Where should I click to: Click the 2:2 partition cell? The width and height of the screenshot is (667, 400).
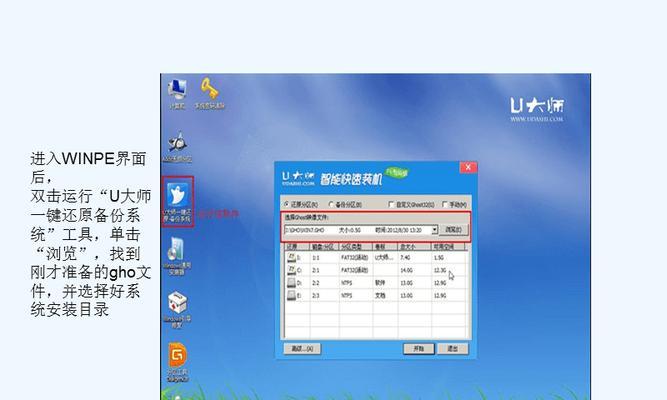(316, 283)
